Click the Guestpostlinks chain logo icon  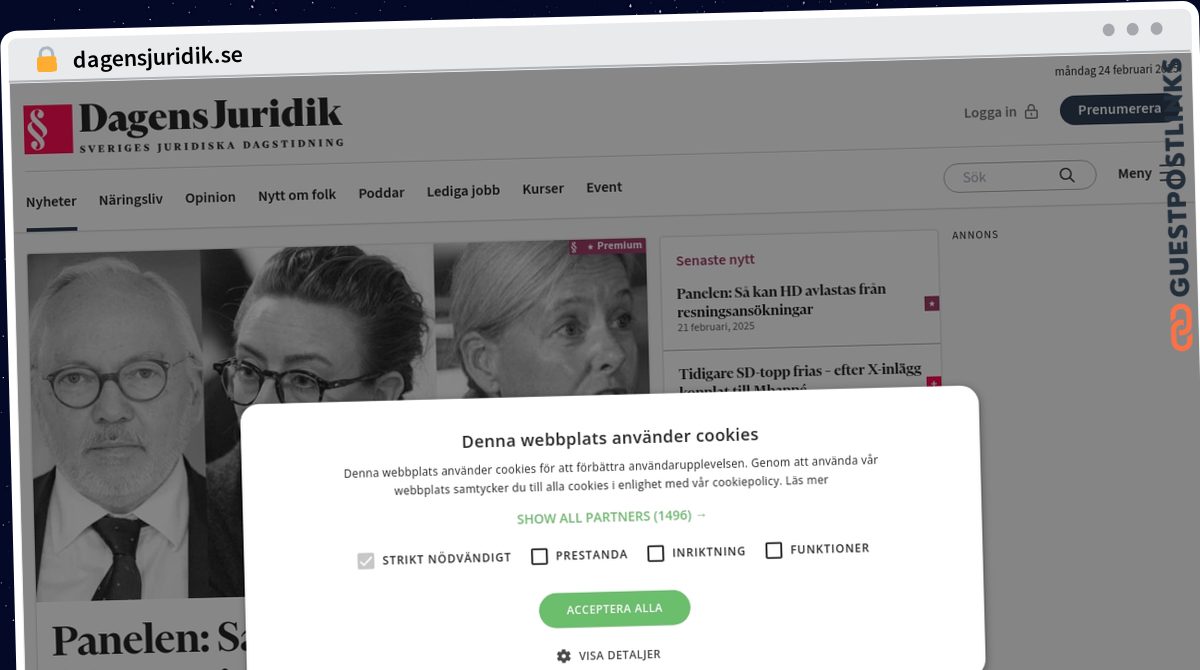[1182, 328]
